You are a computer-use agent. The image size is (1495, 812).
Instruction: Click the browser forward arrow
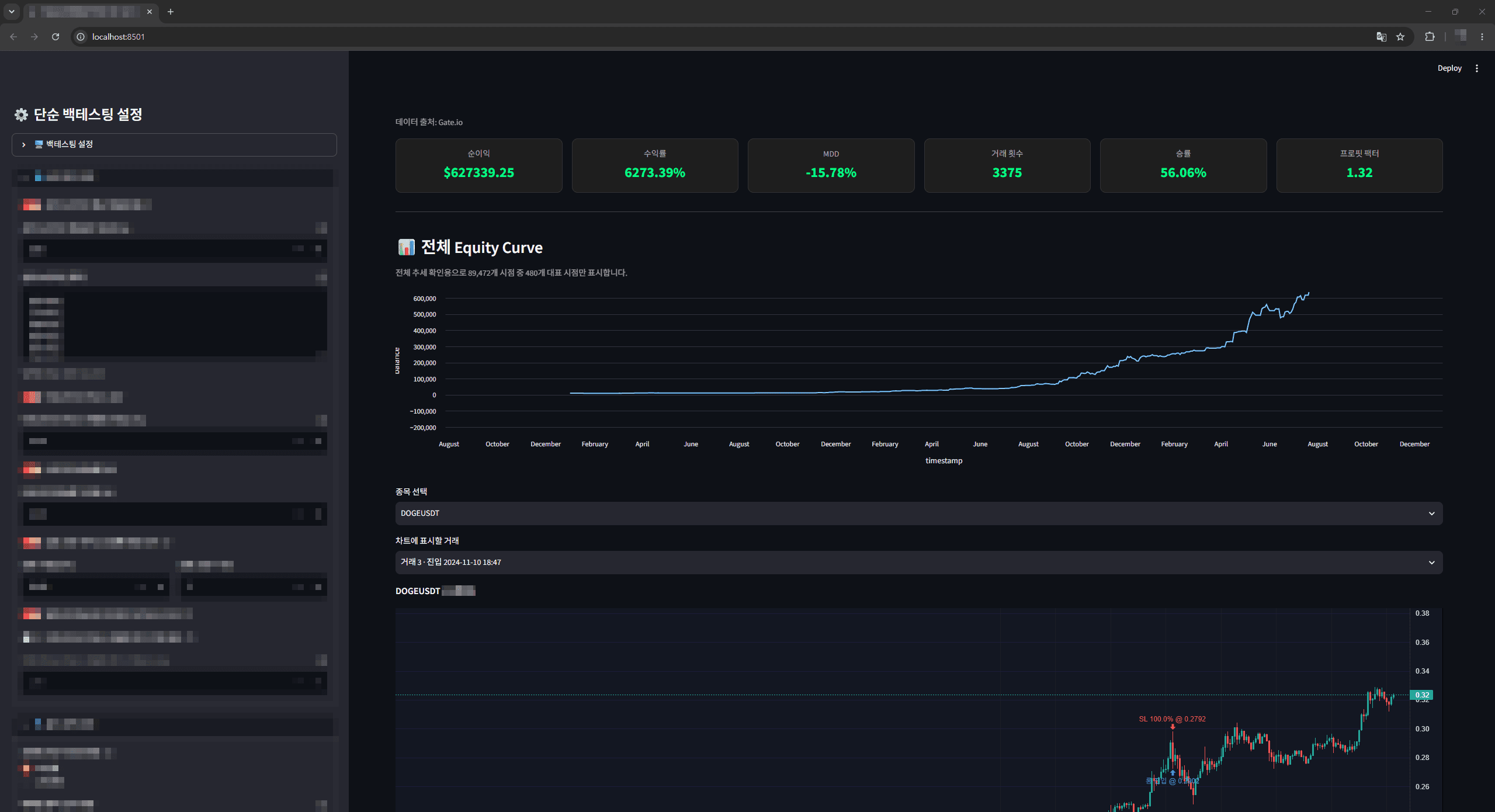tap(34, 37)
